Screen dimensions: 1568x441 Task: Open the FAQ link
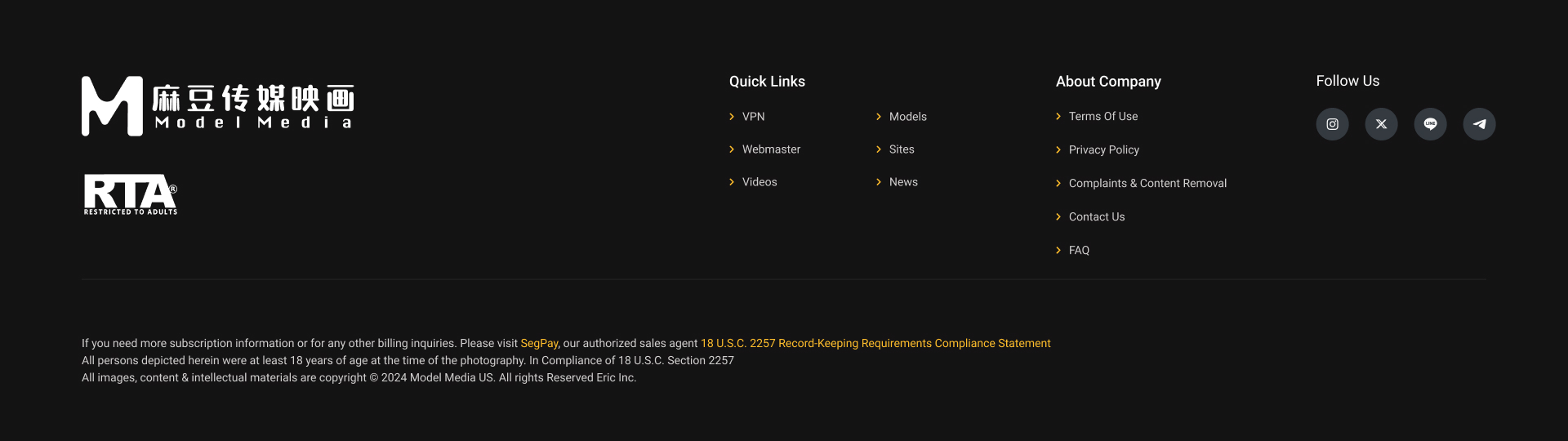point(1079,251)
